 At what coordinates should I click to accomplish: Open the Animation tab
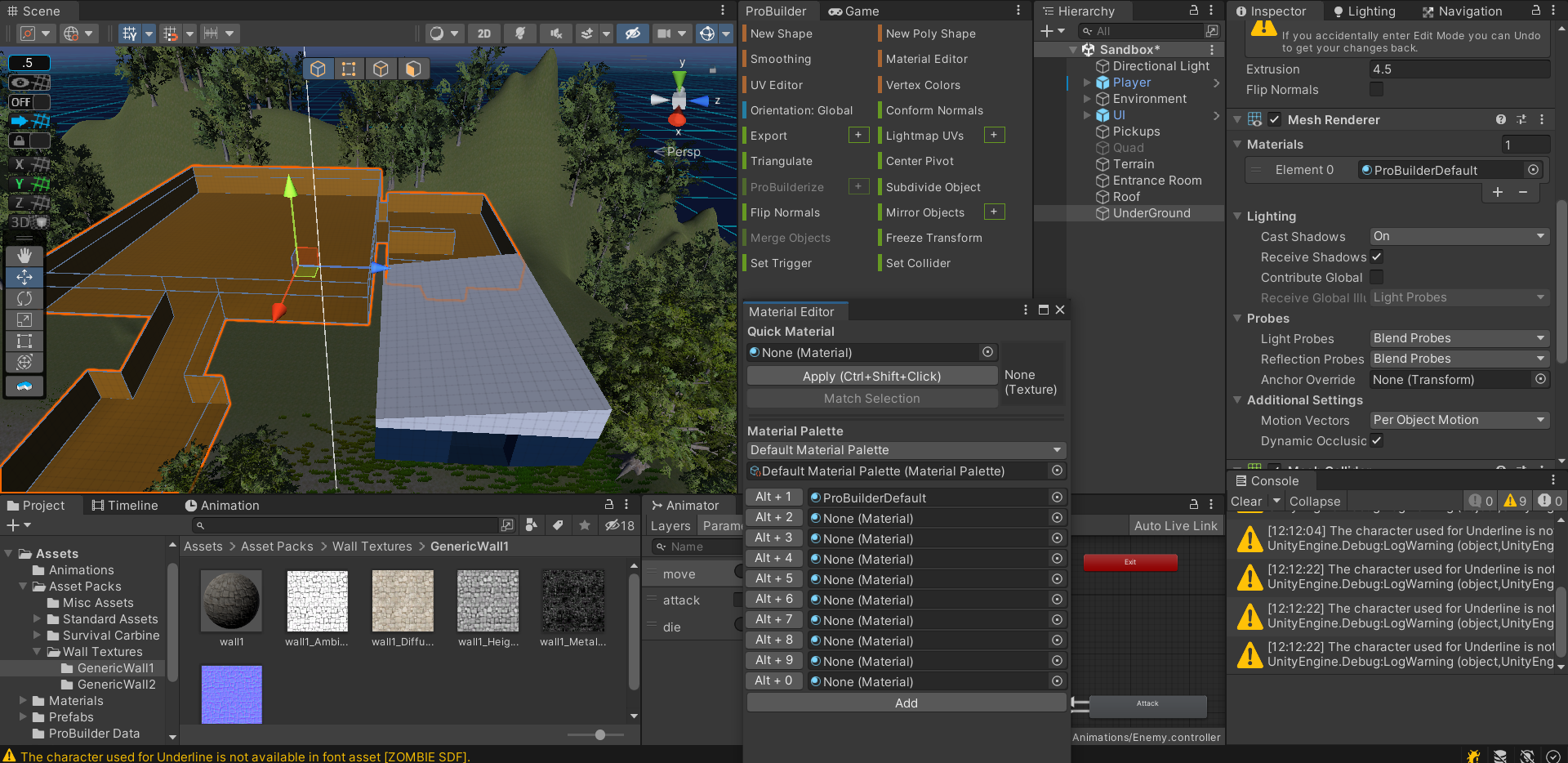pyautogui.click(x=222, y=506)
